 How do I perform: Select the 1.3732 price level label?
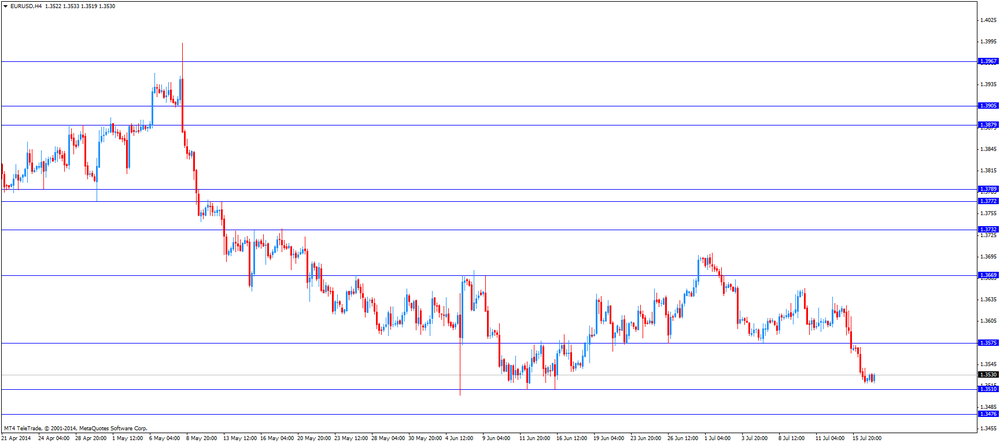tap(987, 229)
